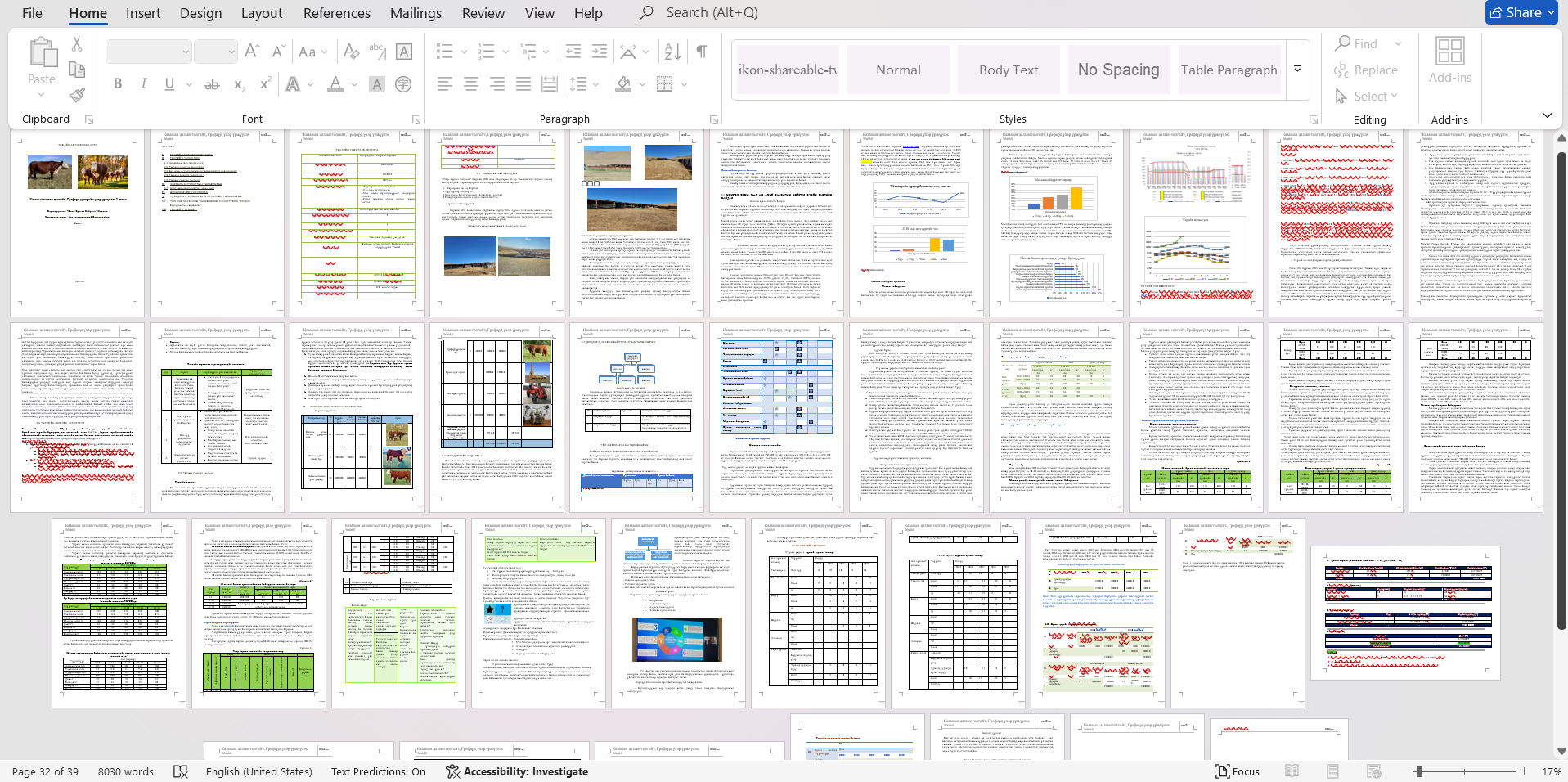Increase font size with the grow icon
This screenshot has width=1568, height=782.
(x=252, y=52)
